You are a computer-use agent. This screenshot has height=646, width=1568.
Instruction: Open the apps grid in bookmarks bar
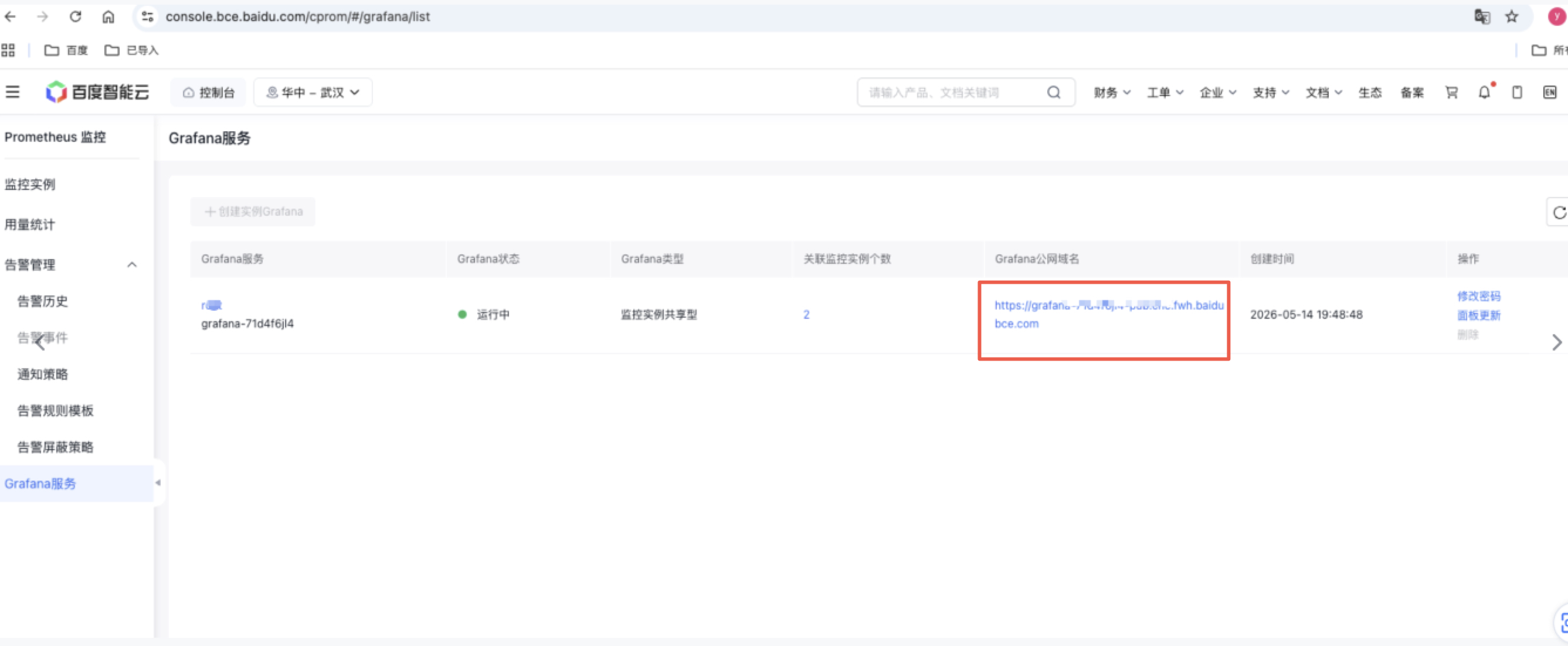8,50
